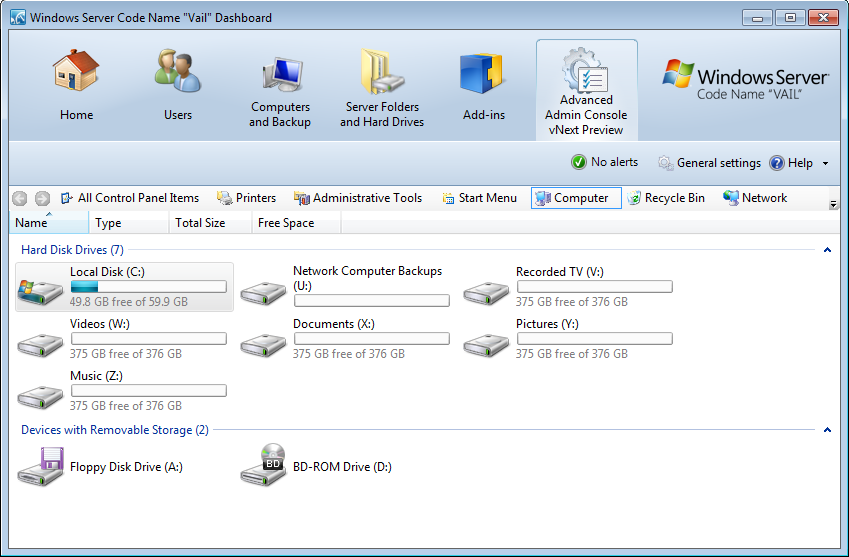
Task: Click the Recorded TV (V:) usage bar
Action: 595,287
